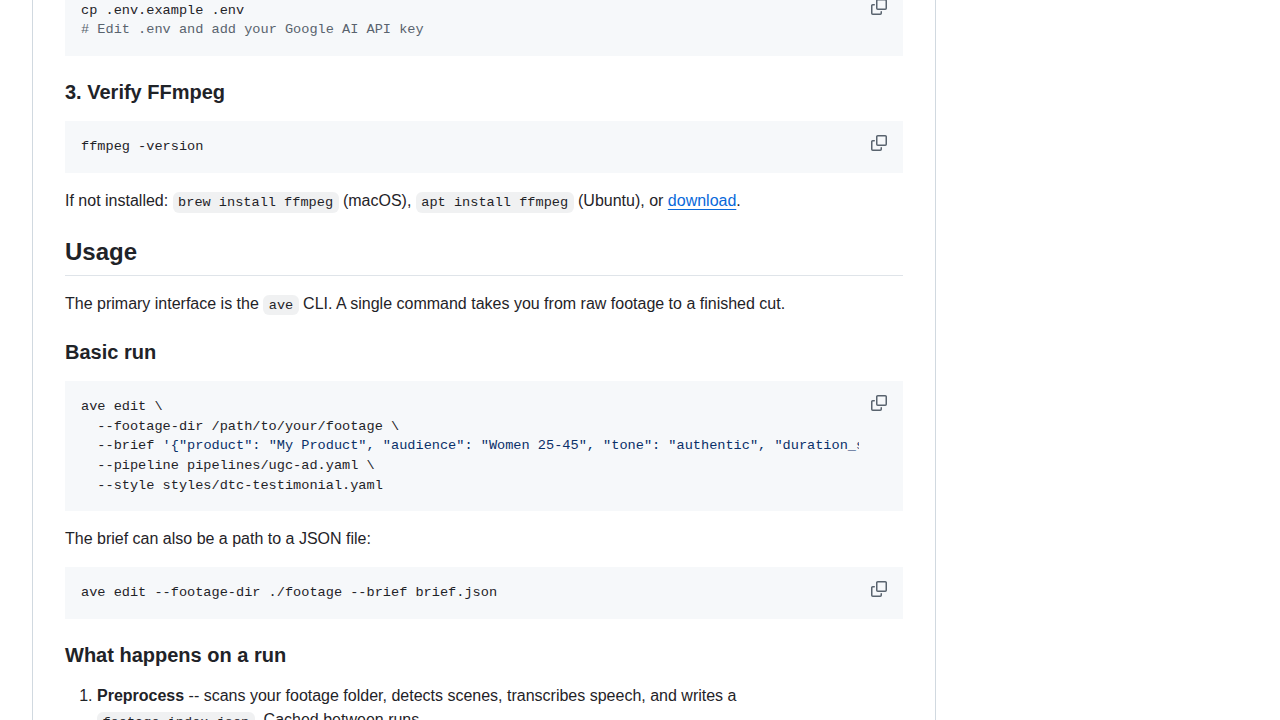Image resolution: width=1280 pixels, height=720 pixels.
Task: Click the "# Edit .env" comment line
Action: click(252, 30)
